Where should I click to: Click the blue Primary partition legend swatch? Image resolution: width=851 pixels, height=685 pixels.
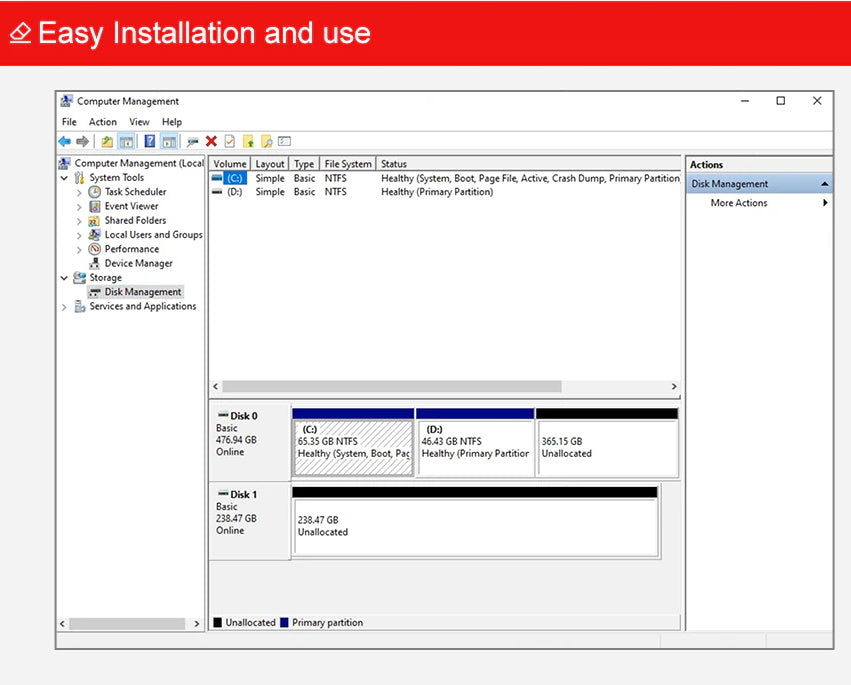285,623
